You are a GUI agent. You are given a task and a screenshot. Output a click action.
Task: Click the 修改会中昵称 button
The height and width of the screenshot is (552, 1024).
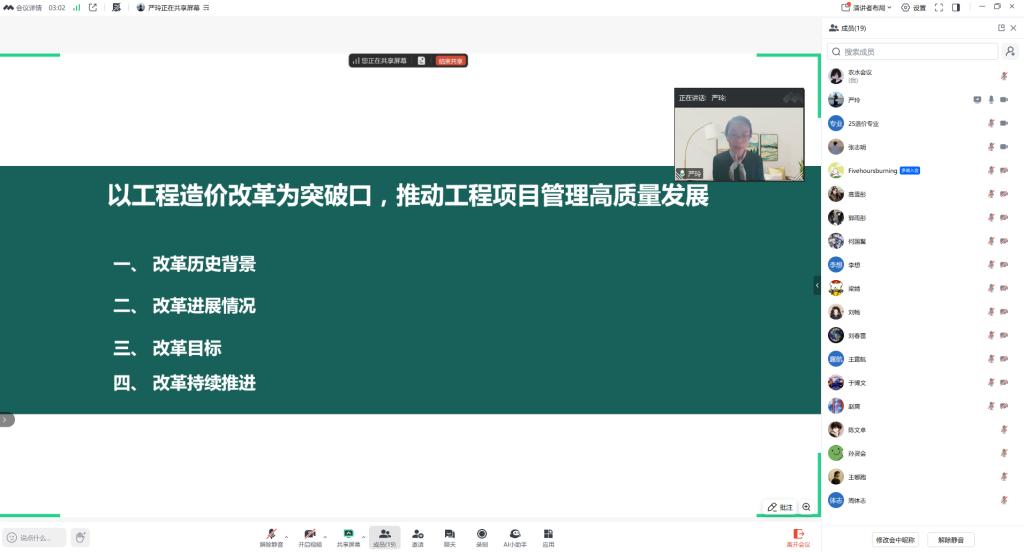(x=894, y=540)
